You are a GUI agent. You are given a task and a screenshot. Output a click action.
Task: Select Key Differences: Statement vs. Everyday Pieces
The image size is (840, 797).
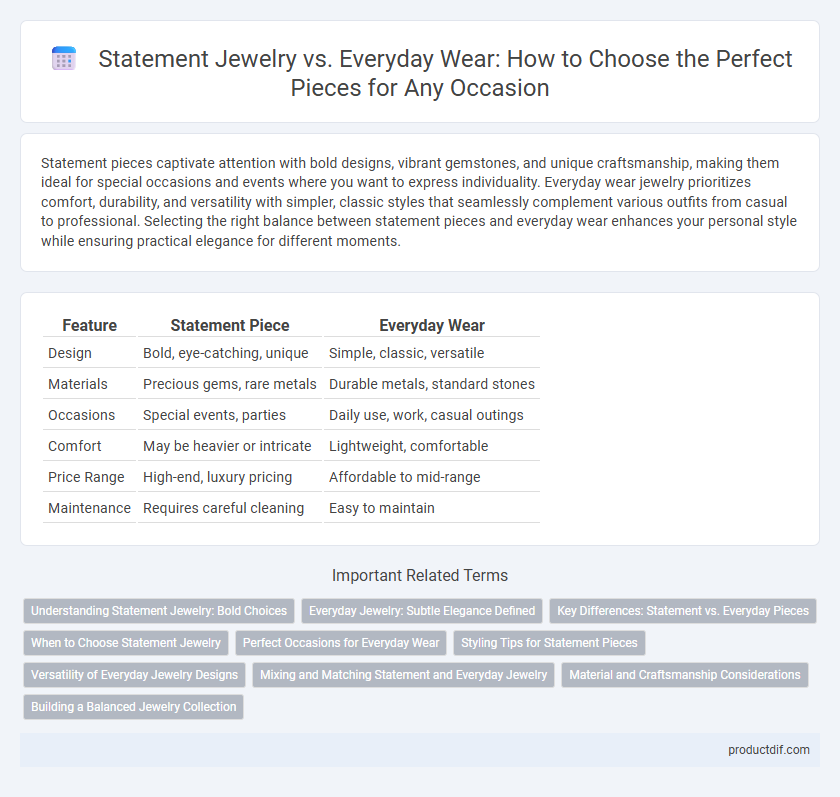coord(682,611)
